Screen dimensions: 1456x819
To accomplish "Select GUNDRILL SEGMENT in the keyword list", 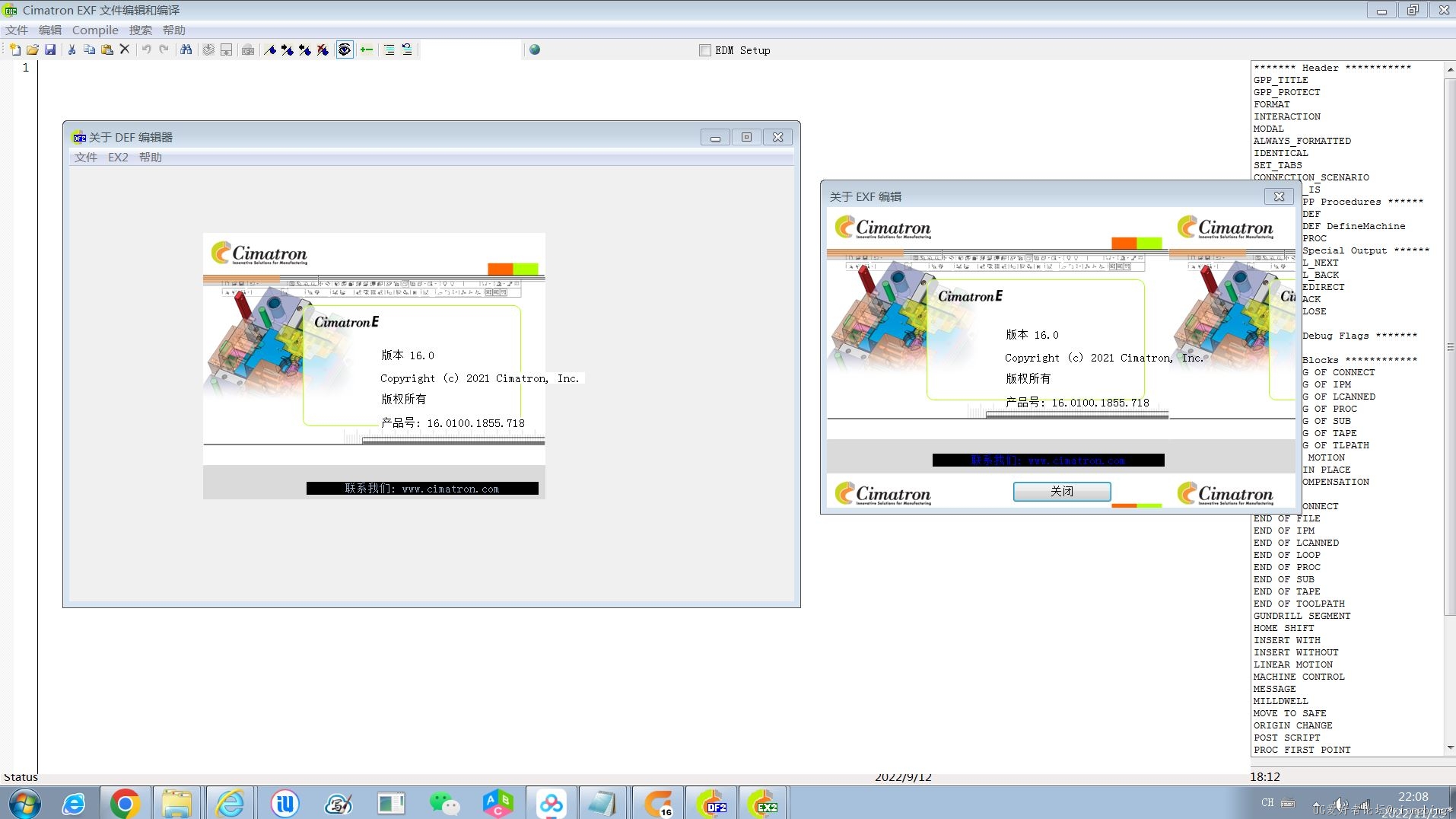I will (1302, 616).
